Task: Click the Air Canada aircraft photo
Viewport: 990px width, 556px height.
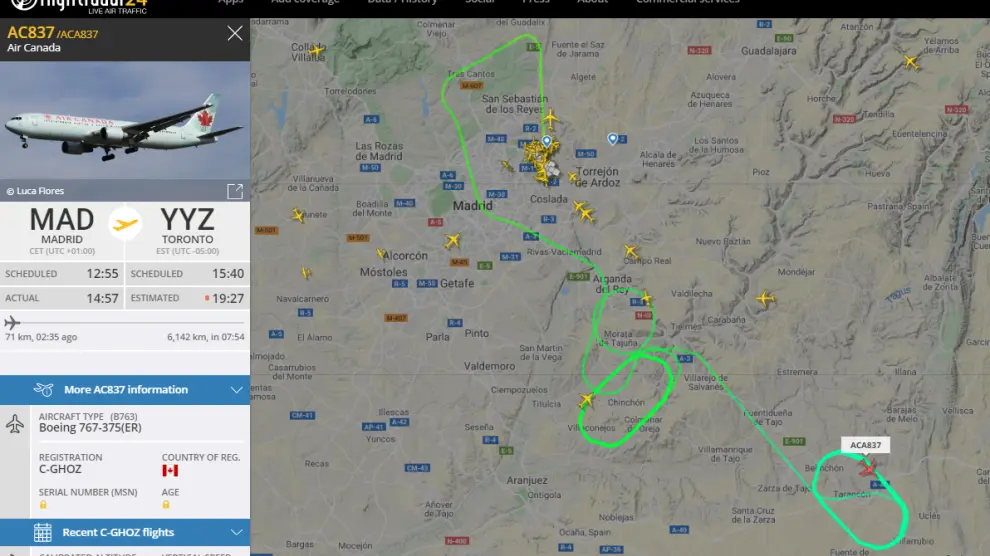Action: pyautogui.click(x=125, y=120)
